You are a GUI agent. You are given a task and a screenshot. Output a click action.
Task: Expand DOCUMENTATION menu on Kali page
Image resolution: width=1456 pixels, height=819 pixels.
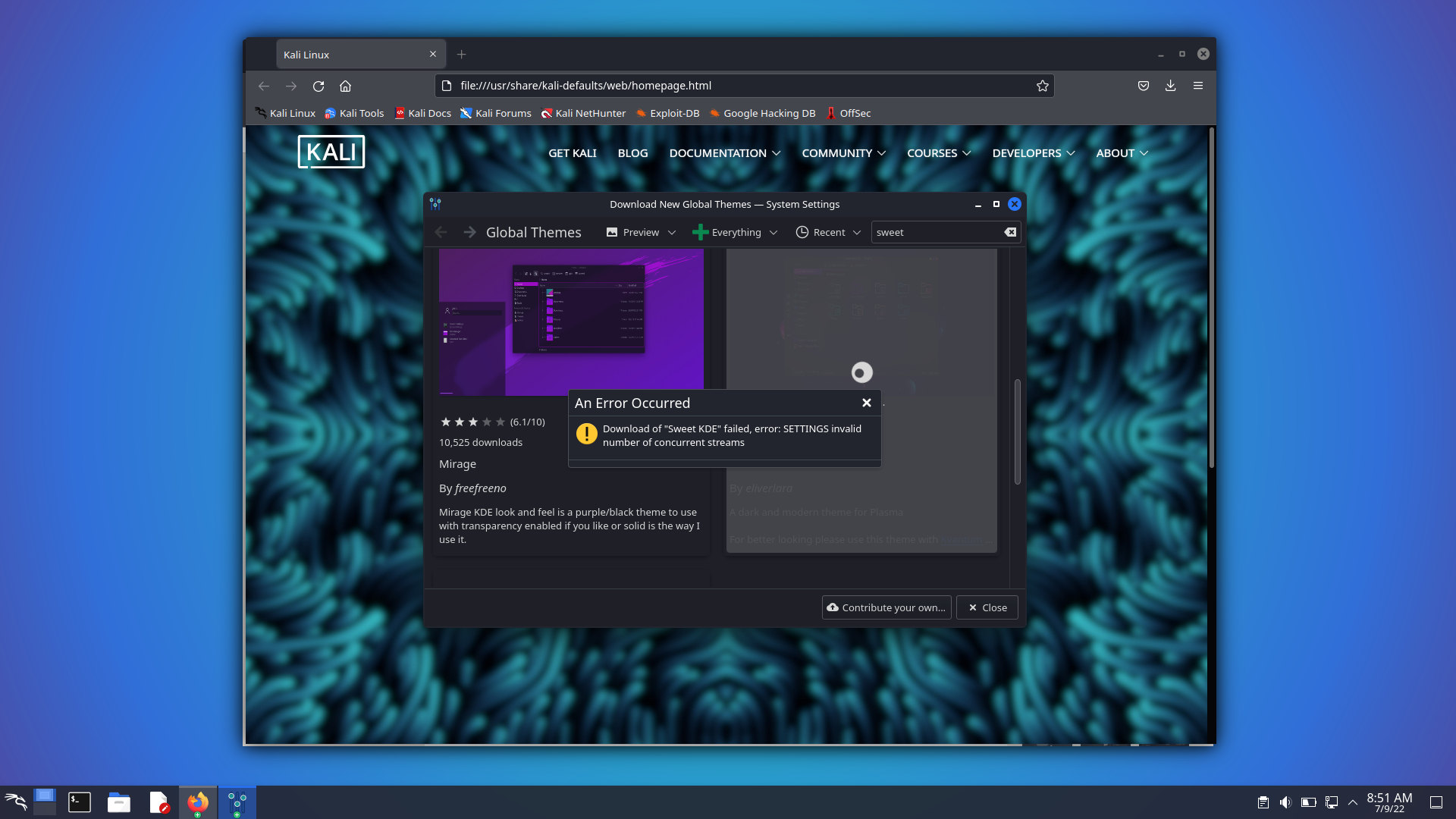click(724, 153)
